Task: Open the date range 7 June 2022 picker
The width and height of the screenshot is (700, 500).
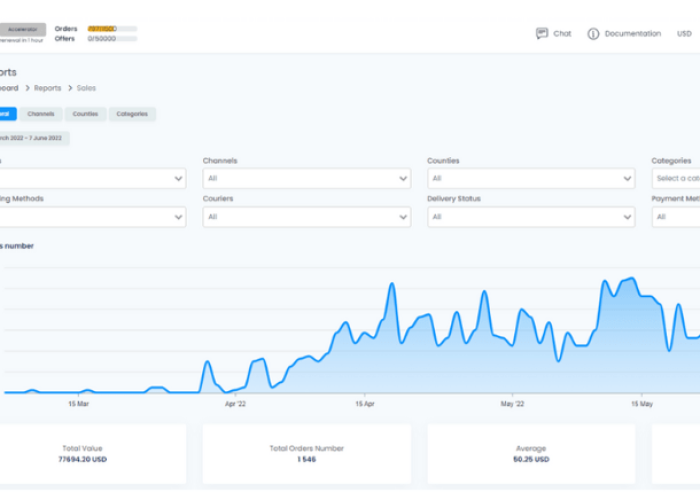Action: (x=34, y=138)
